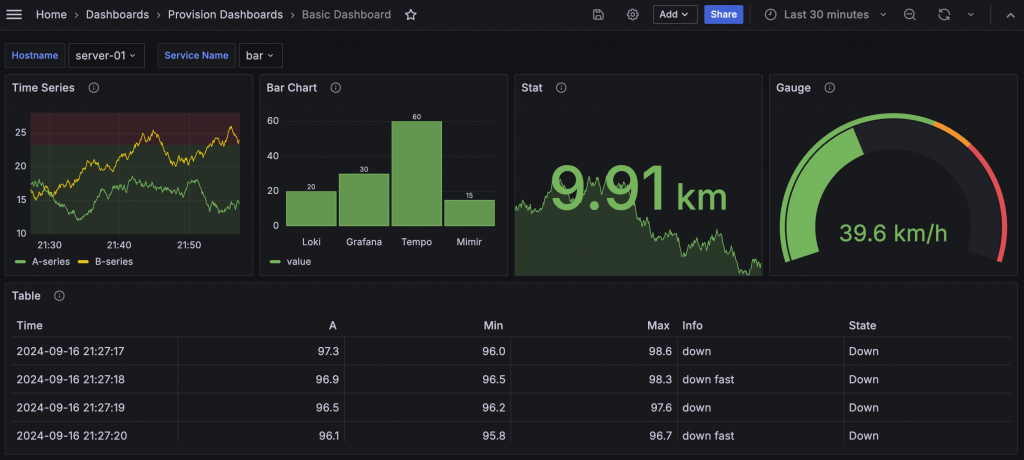Click the Mimir bar in chart
Image resolution: width=1024 pixels, height=460 pixels.
[x=470, y=213]
